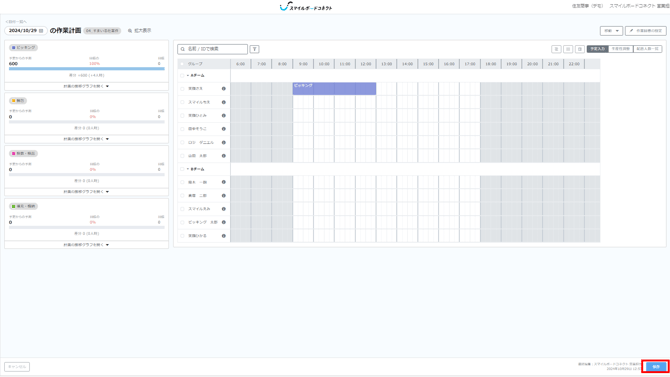Click the grey status badge beside の作業計画
The width and height of the screenshot is (670, 377).
point(102,31)
